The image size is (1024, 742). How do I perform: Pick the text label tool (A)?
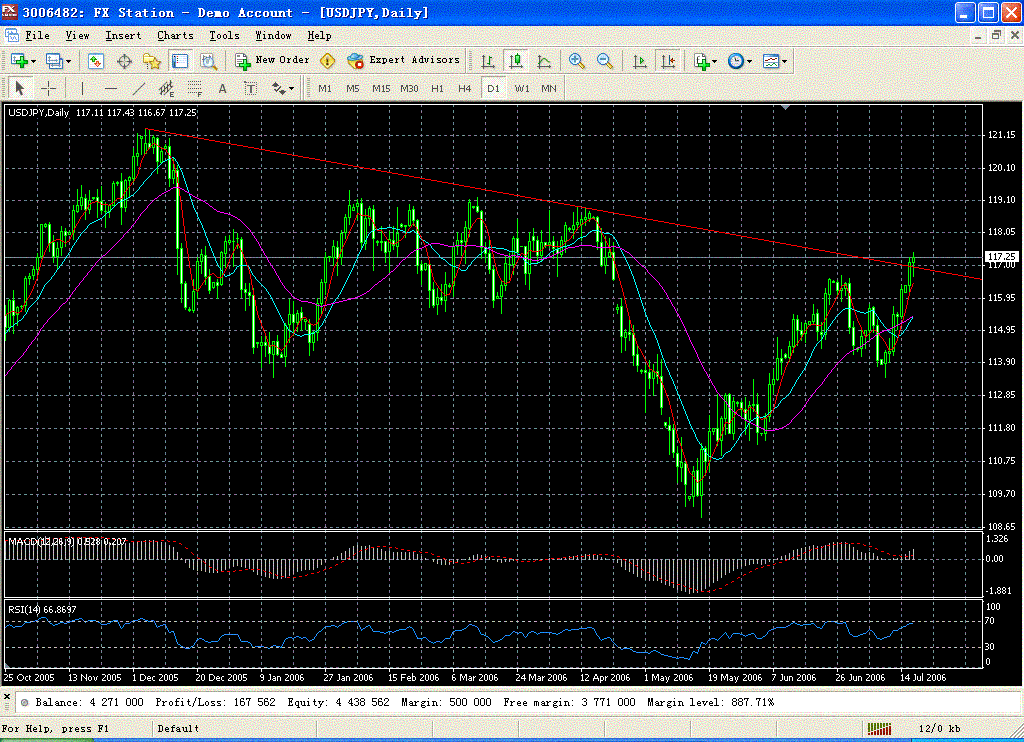[222, 88]
